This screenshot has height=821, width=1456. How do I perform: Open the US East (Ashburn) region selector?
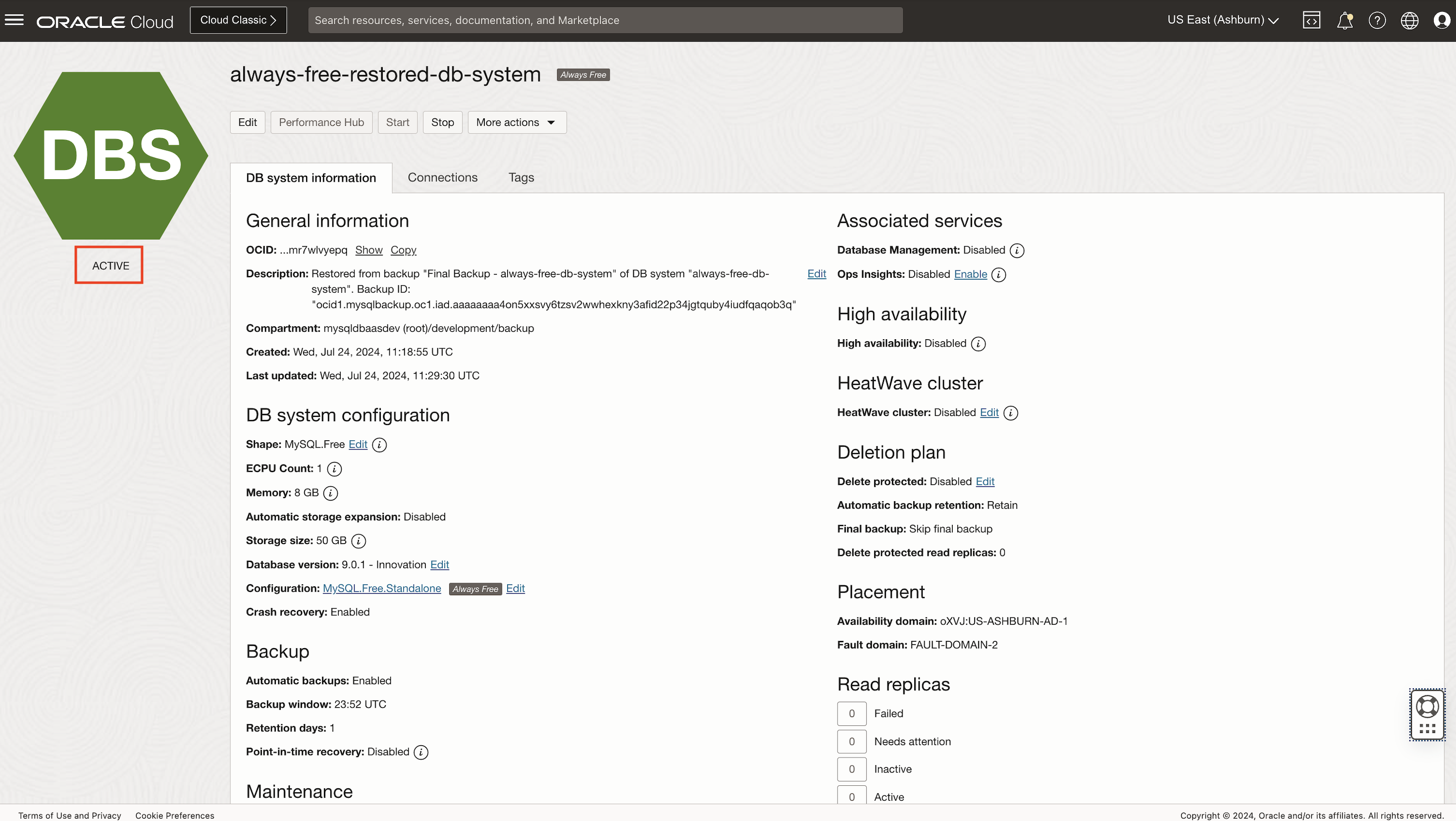coord(1223,20)
